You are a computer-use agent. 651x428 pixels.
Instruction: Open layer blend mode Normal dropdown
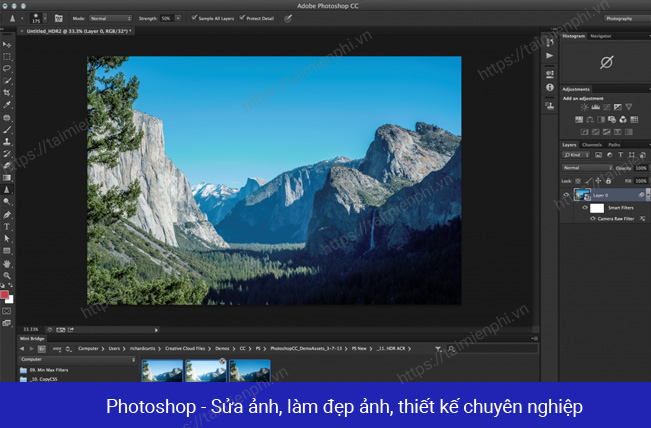click(x=587, y=168)
